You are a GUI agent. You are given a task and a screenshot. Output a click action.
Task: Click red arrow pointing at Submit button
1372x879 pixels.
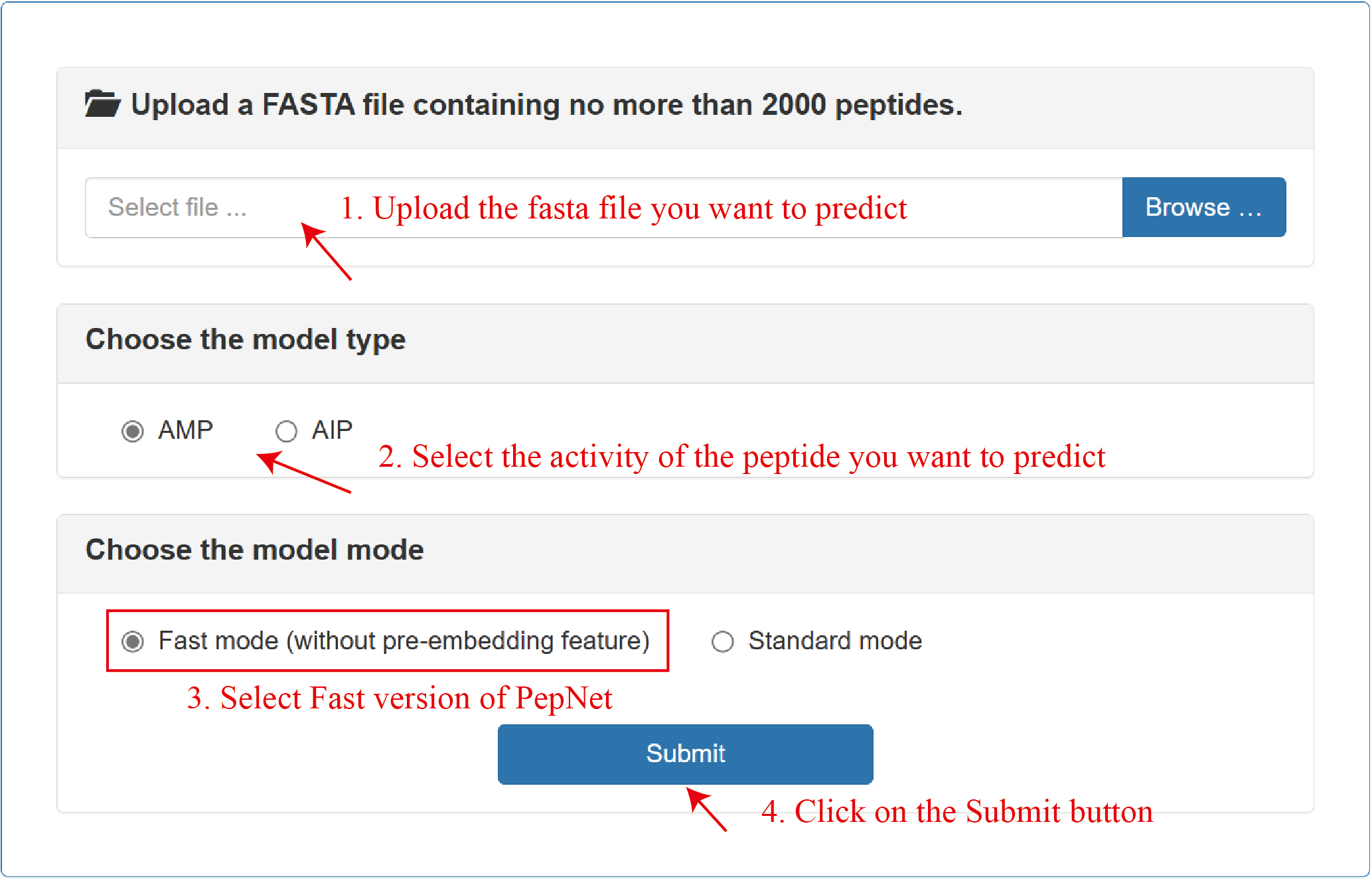click(706, 809)
